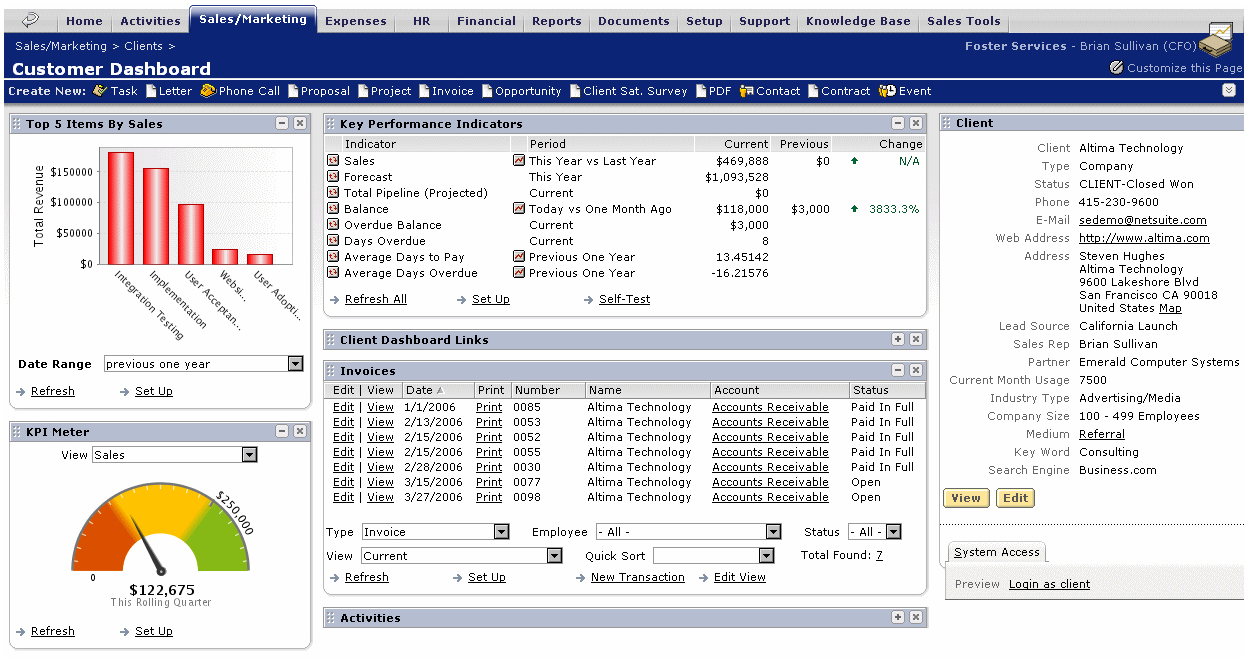This screenshot has width=1246, height=661.
Task: Click the Average Days to Pay row icon
Action: (x=333, y=257)
